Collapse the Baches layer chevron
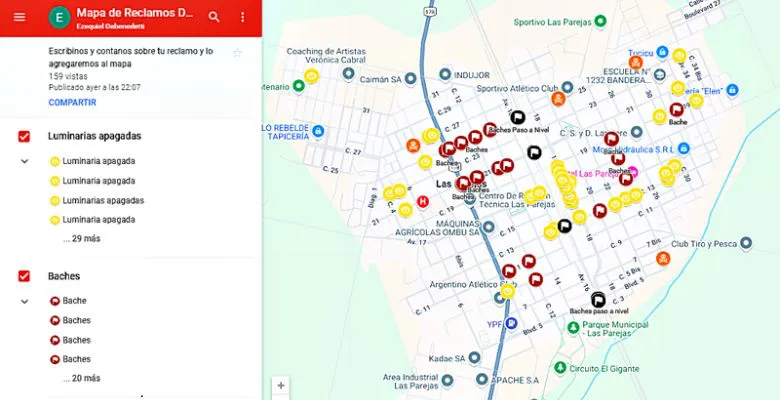 click(24, 301)
